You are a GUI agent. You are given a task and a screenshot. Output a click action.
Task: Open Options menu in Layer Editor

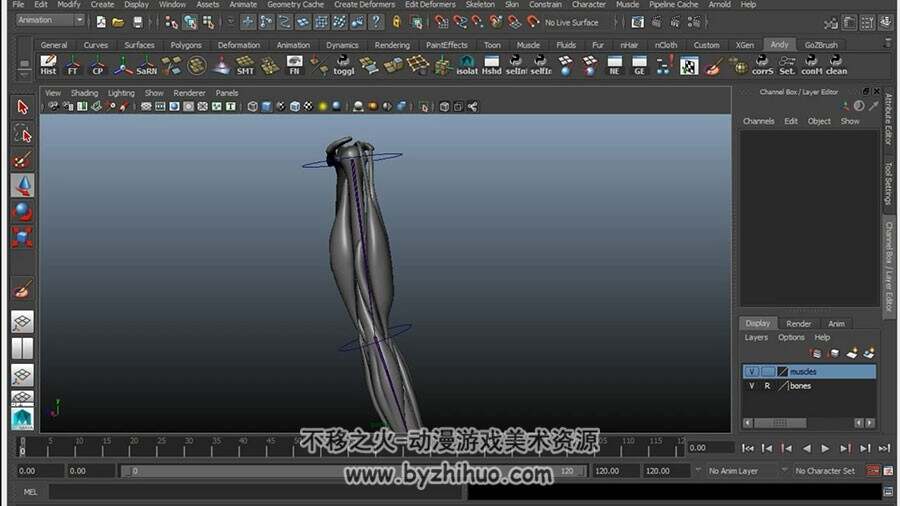tap(791, 337)
